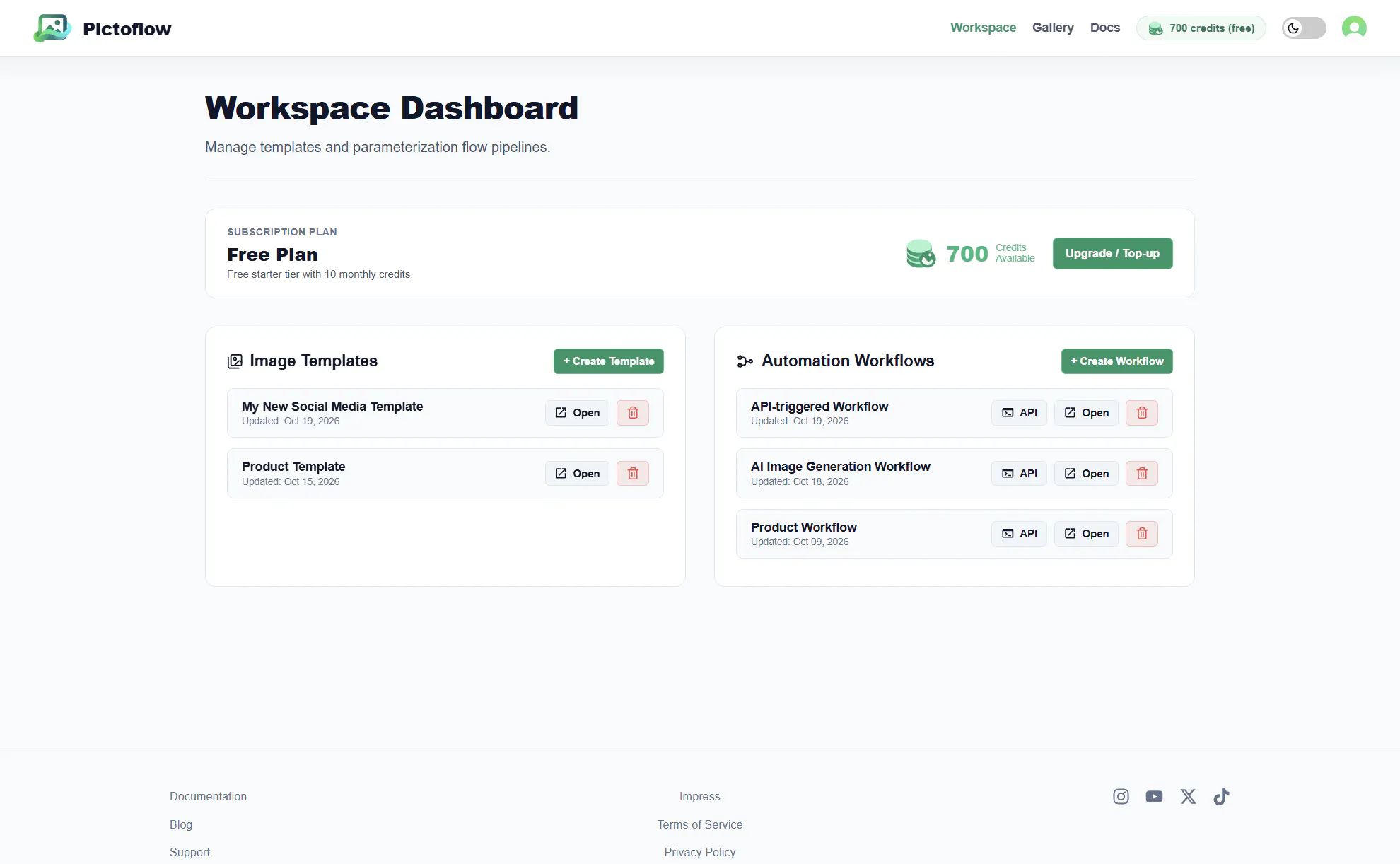Open the user avatar menu
The height and width of the screenshot is (864, 1400).
[x=1354, y=28]
